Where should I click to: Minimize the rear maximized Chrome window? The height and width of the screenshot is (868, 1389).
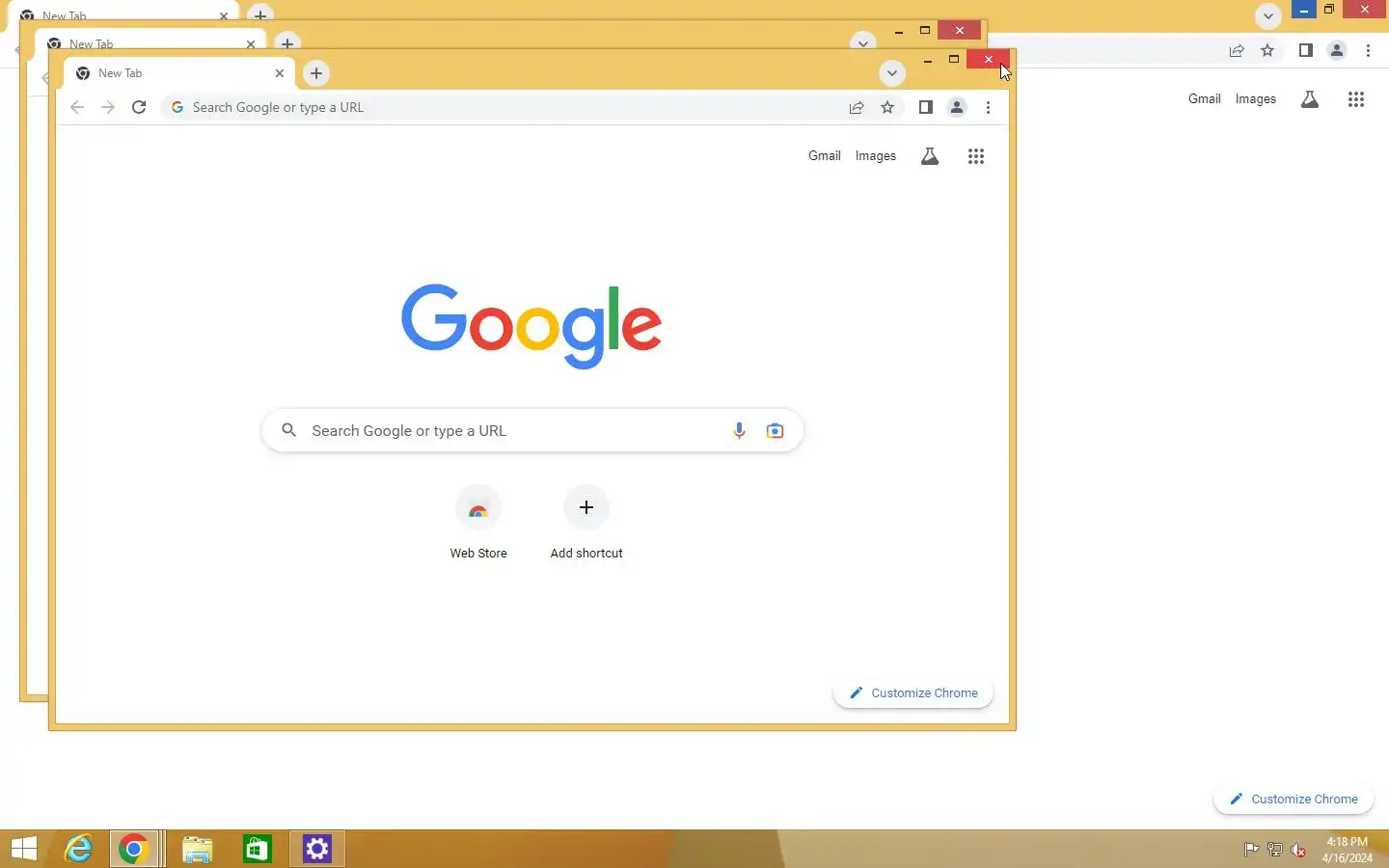click(x=1303, y=10)
